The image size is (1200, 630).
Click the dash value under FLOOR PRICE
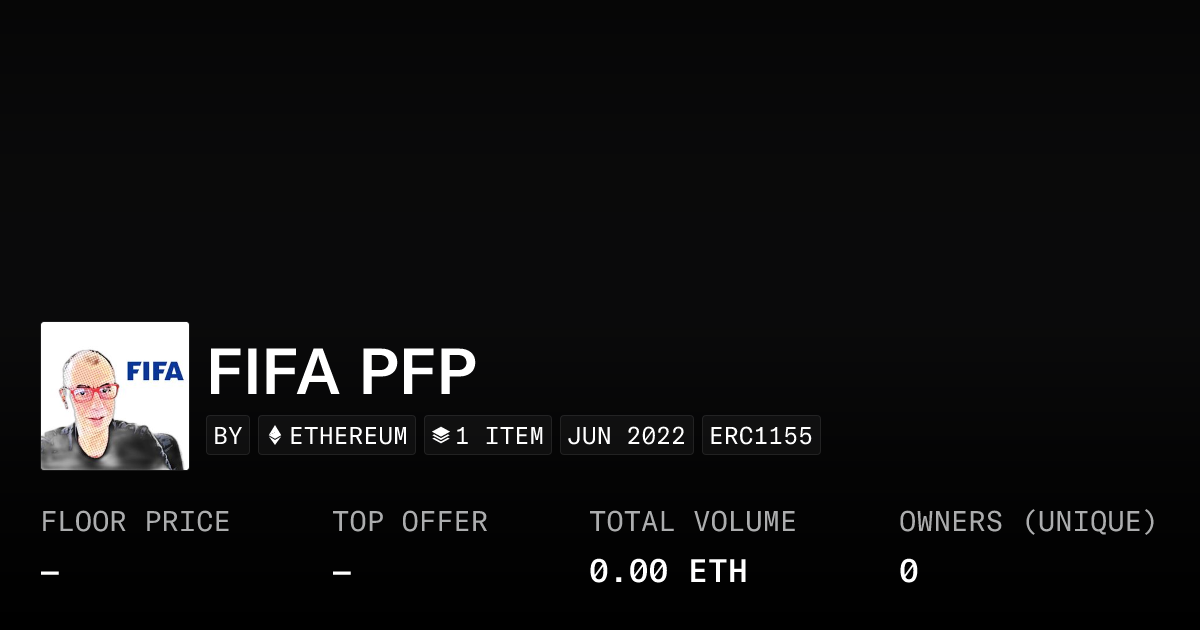tap(50, 573)
